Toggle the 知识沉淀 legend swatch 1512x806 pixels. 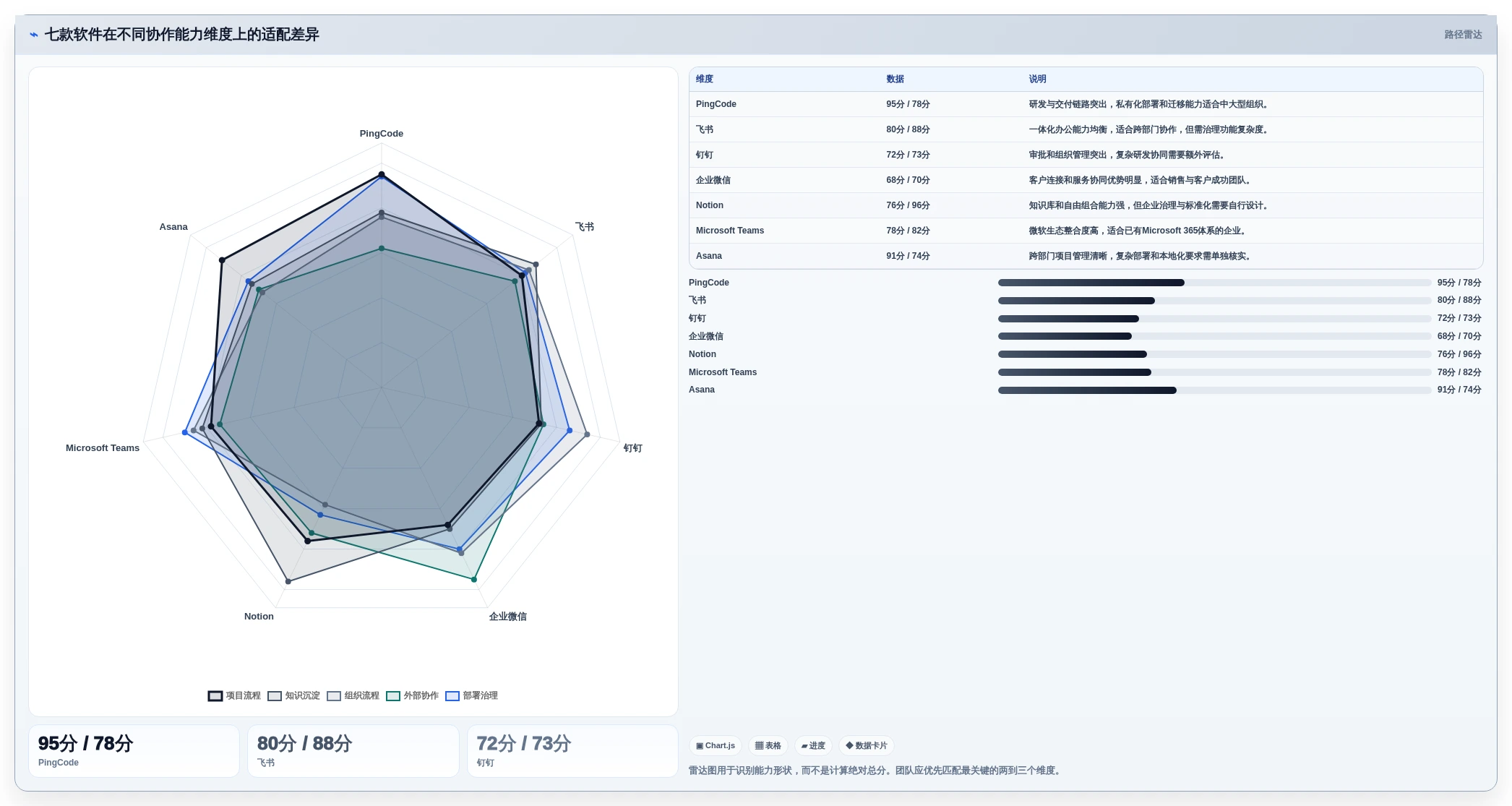coord(275,696)
